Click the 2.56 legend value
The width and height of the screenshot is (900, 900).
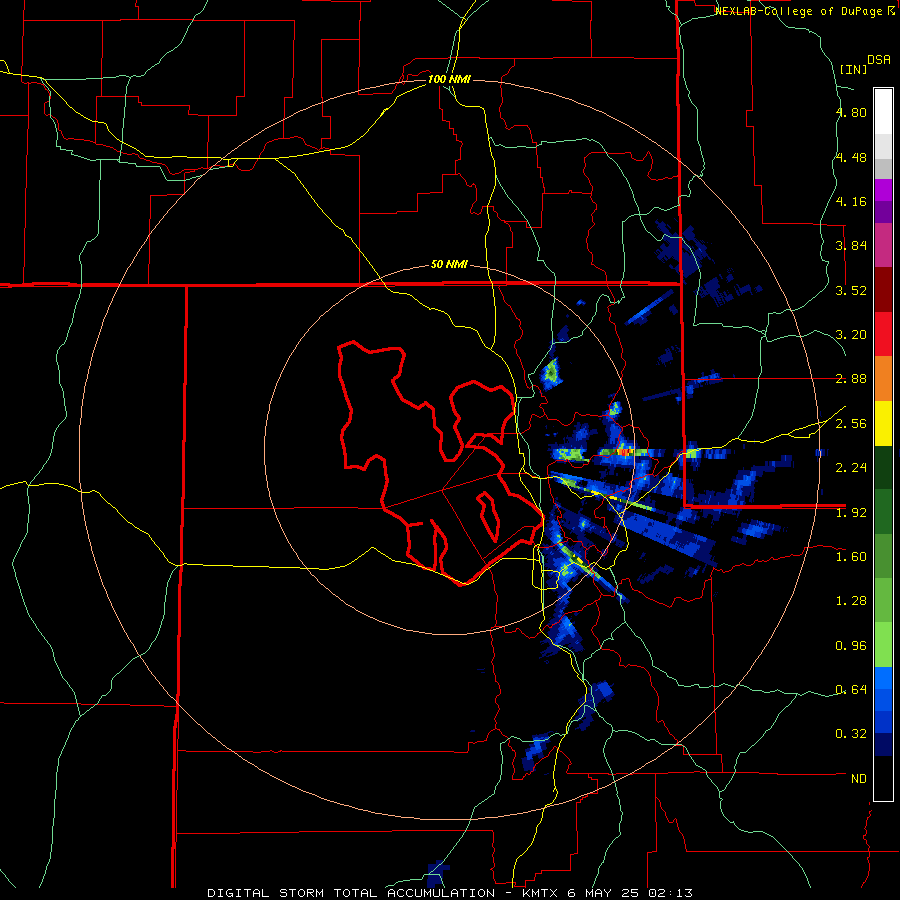[851, 424]
